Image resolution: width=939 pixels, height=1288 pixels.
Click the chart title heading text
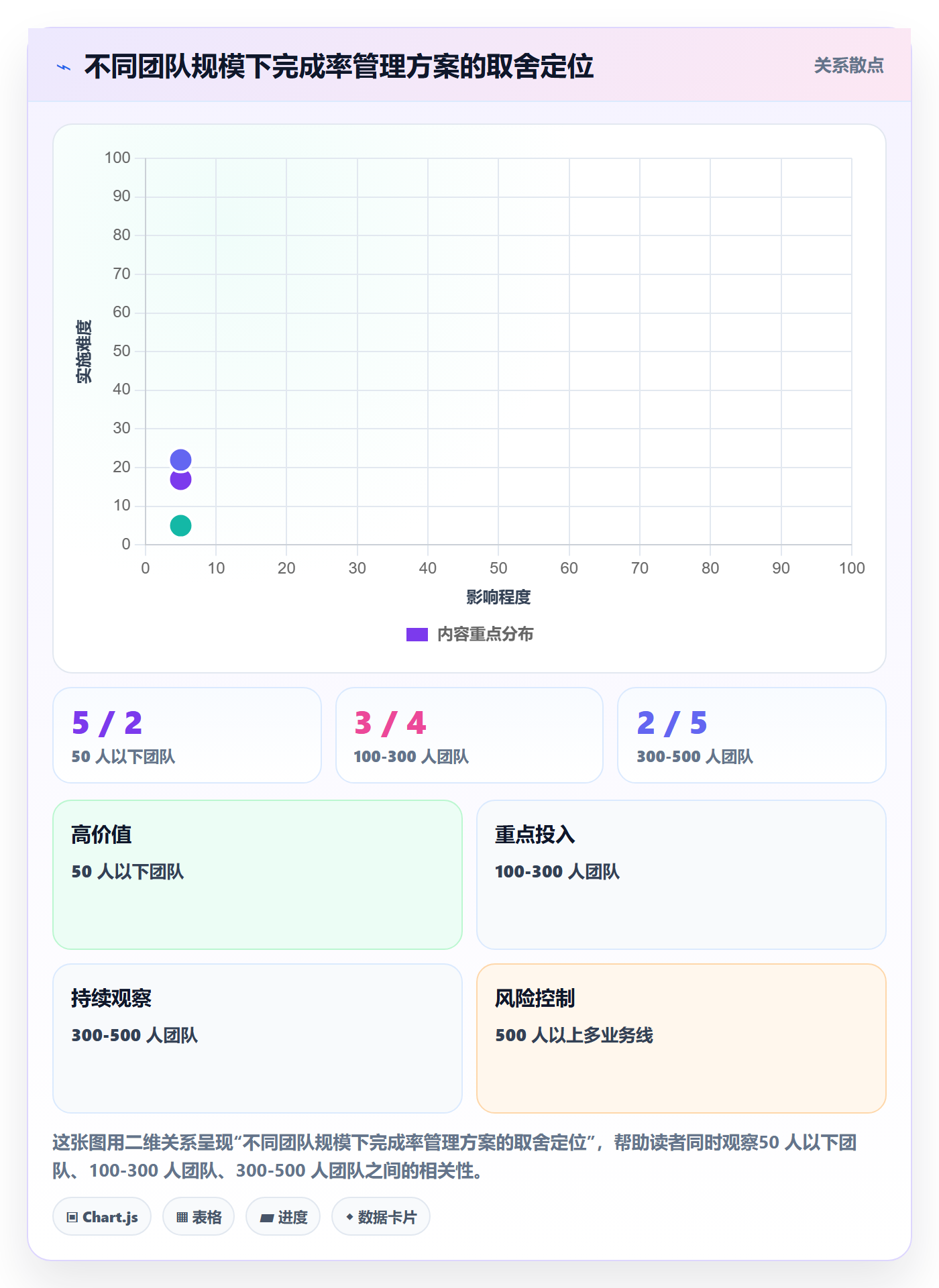click(339, 66)
